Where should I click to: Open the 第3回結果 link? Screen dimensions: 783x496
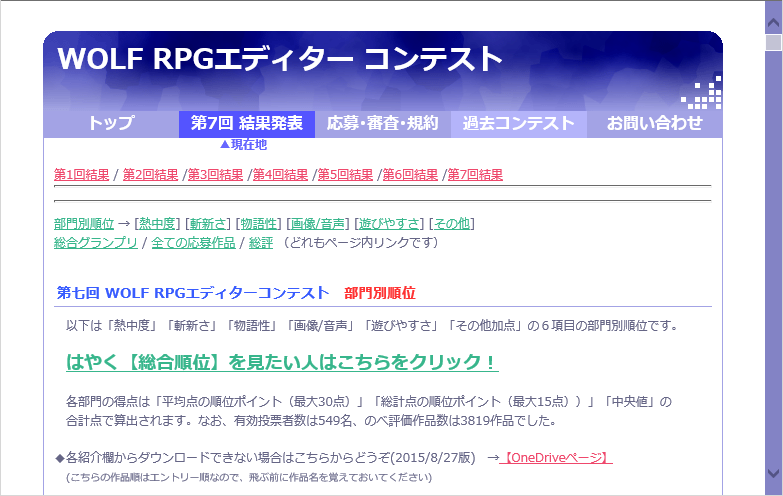coord(215,175)
